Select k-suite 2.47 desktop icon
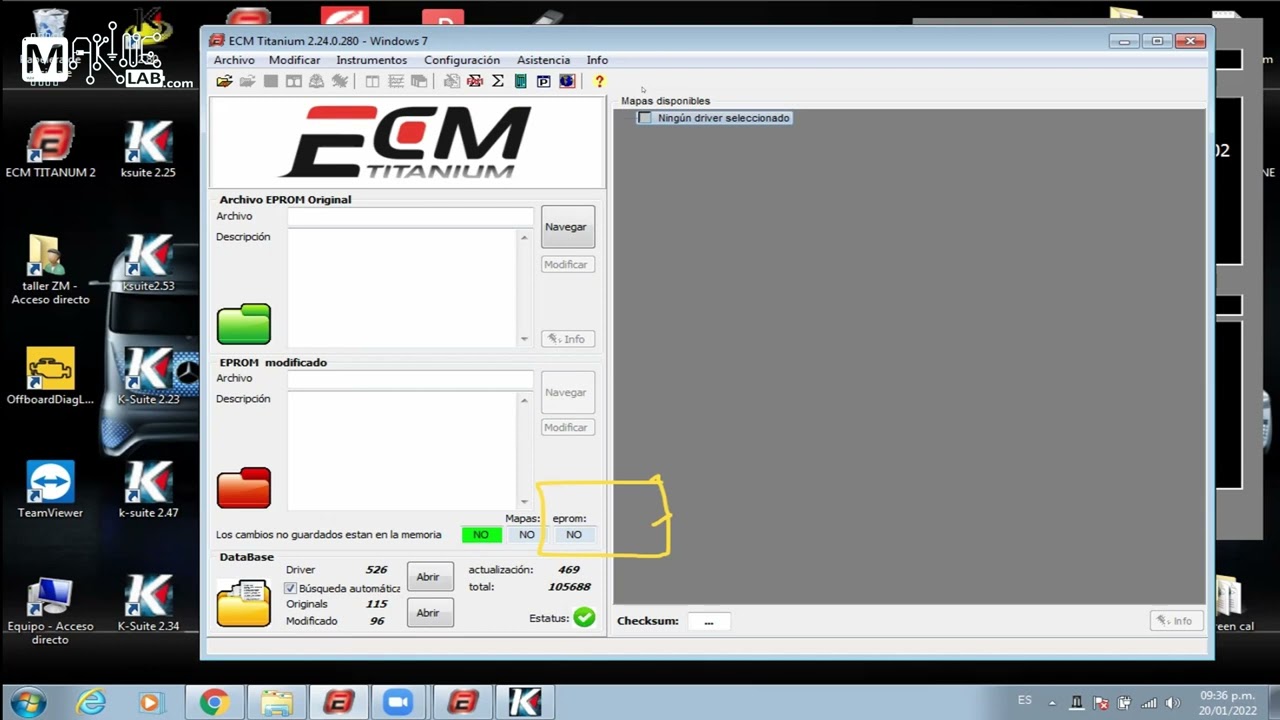This screenshot has height=720, width=1280. click(x=148, y=489)
